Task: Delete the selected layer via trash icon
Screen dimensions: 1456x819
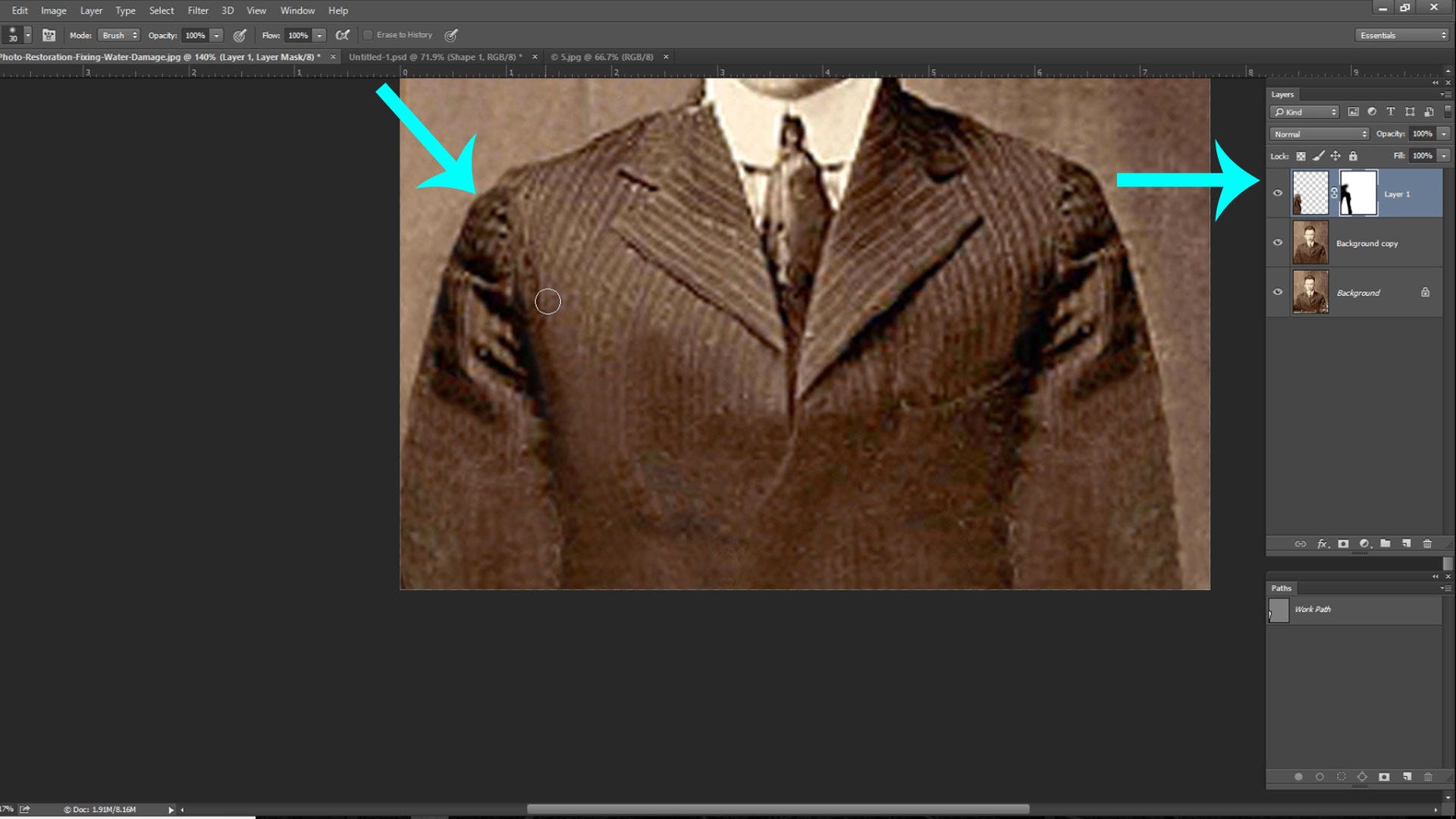Action: tap(1429, 544)
